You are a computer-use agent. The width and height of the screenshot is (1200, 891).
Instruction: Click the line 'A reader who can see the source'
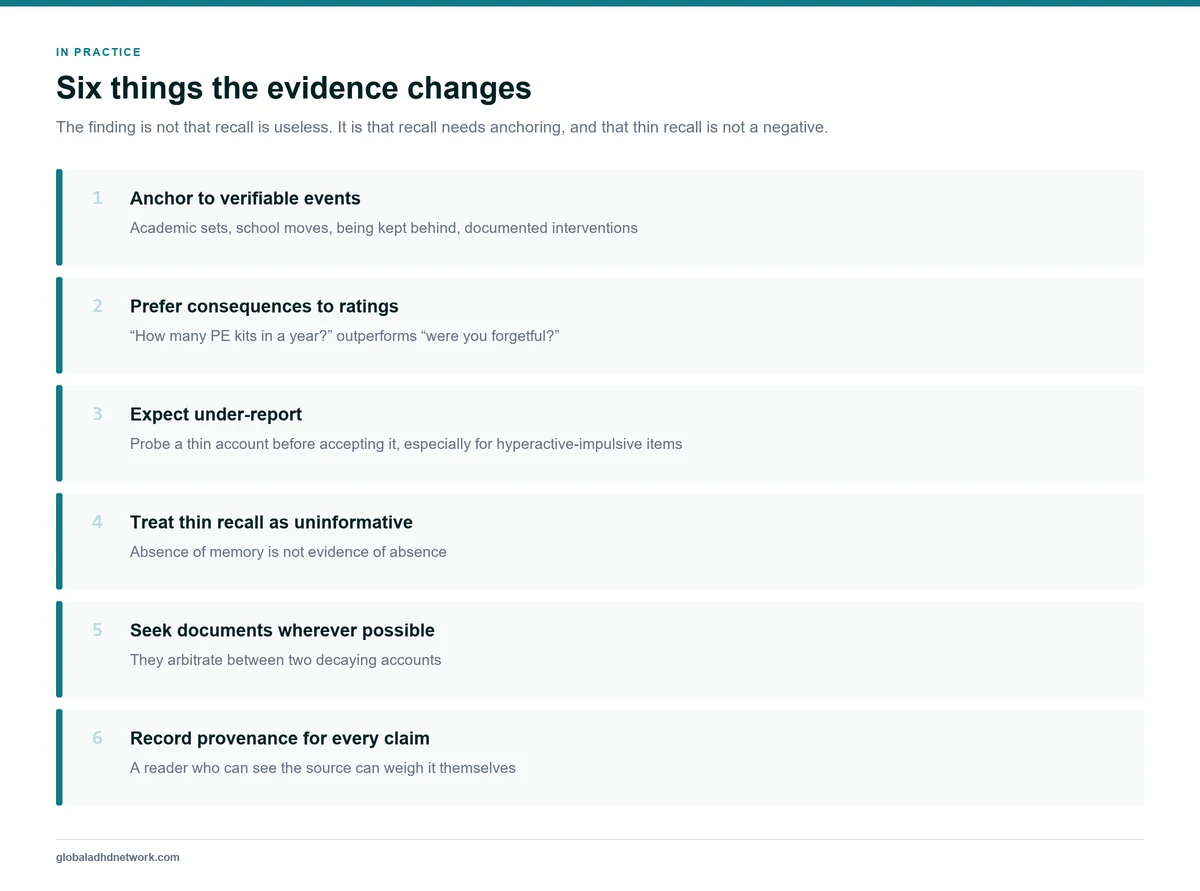click(x=323, y=768)
